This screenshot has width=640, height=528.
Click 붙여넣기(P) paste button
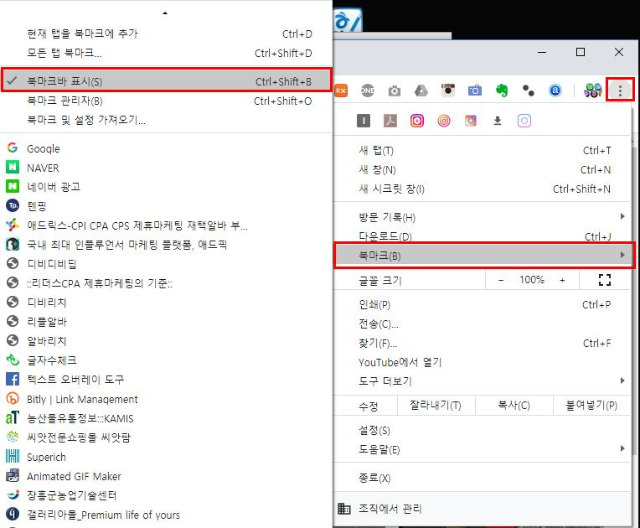(591, 405)
